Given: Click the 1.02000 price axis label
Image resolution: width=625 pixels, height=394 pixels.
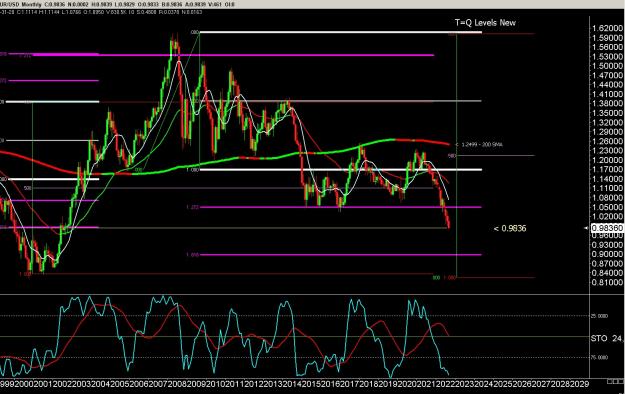Looking at the screenshot, I should (x=607, y=217).
